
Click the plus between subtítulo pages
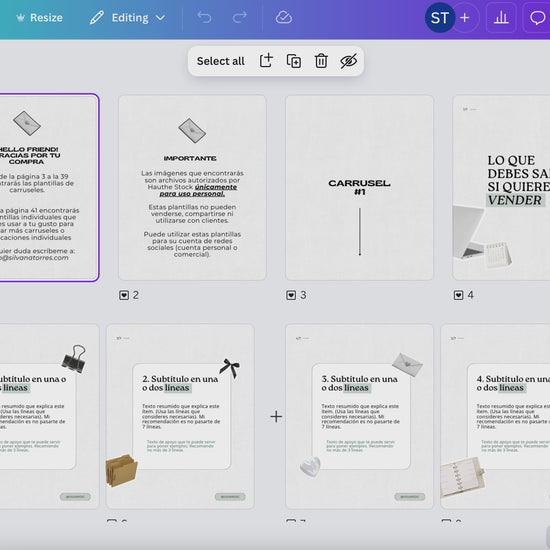click(276, 416)
